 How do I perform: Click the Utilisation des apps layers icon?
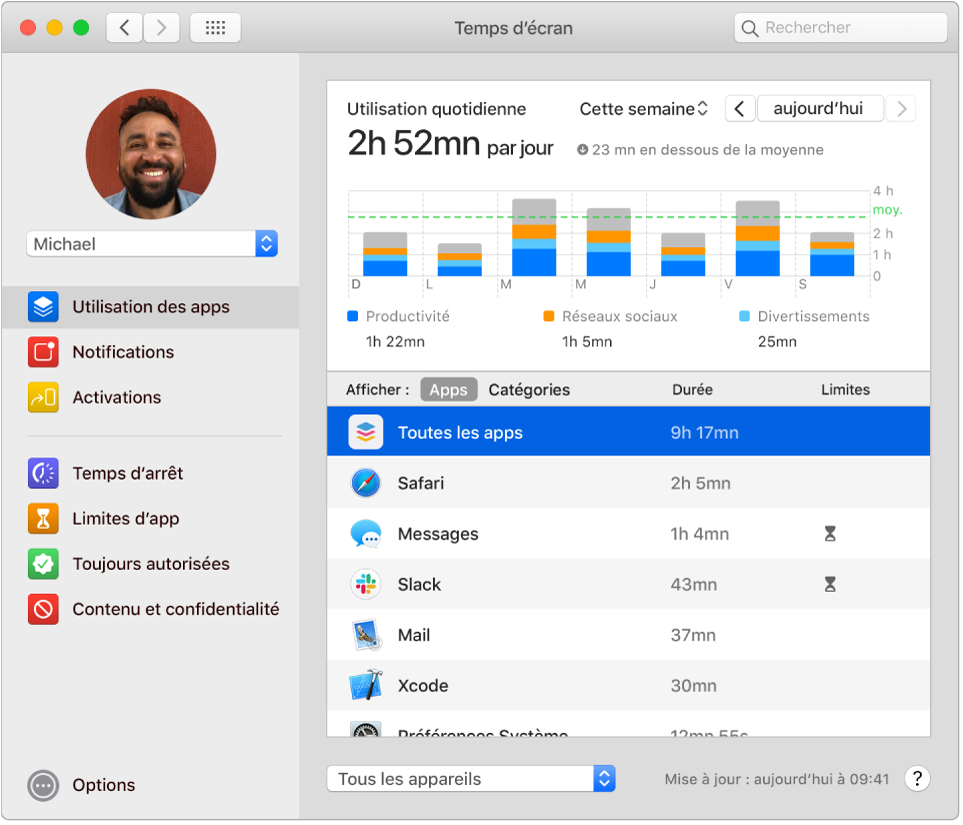pyautogui.click(x=42, y=307)
